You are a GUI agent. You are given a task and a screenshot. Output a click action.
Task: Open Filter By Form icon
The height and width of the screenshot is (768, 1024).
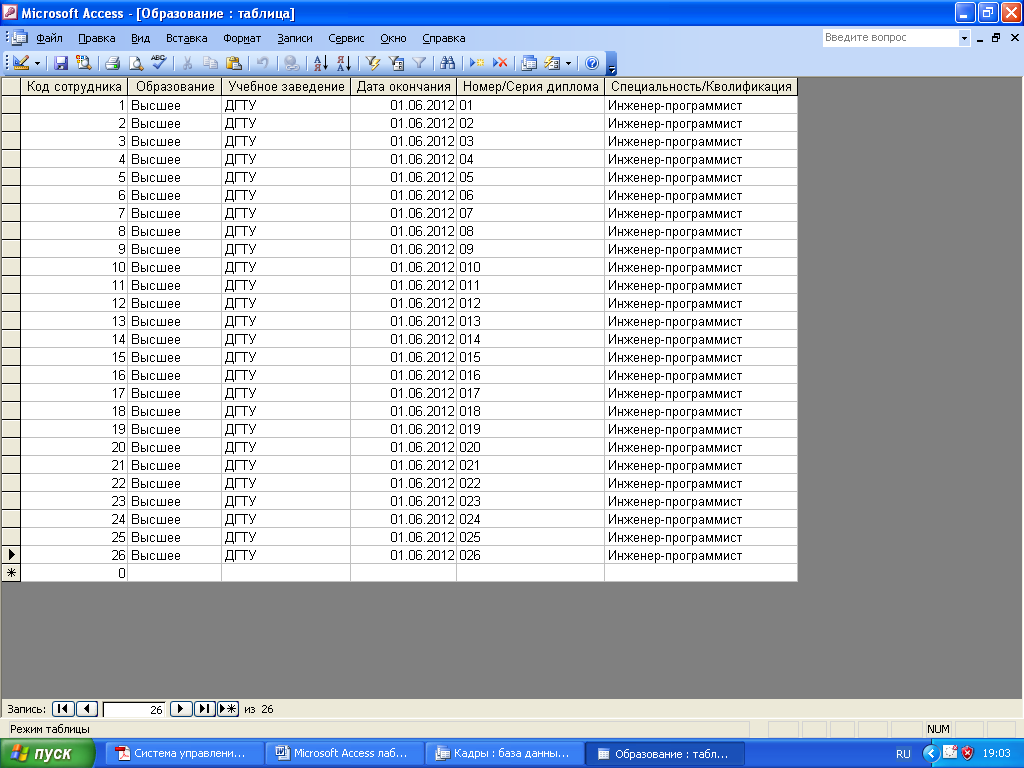396,63
